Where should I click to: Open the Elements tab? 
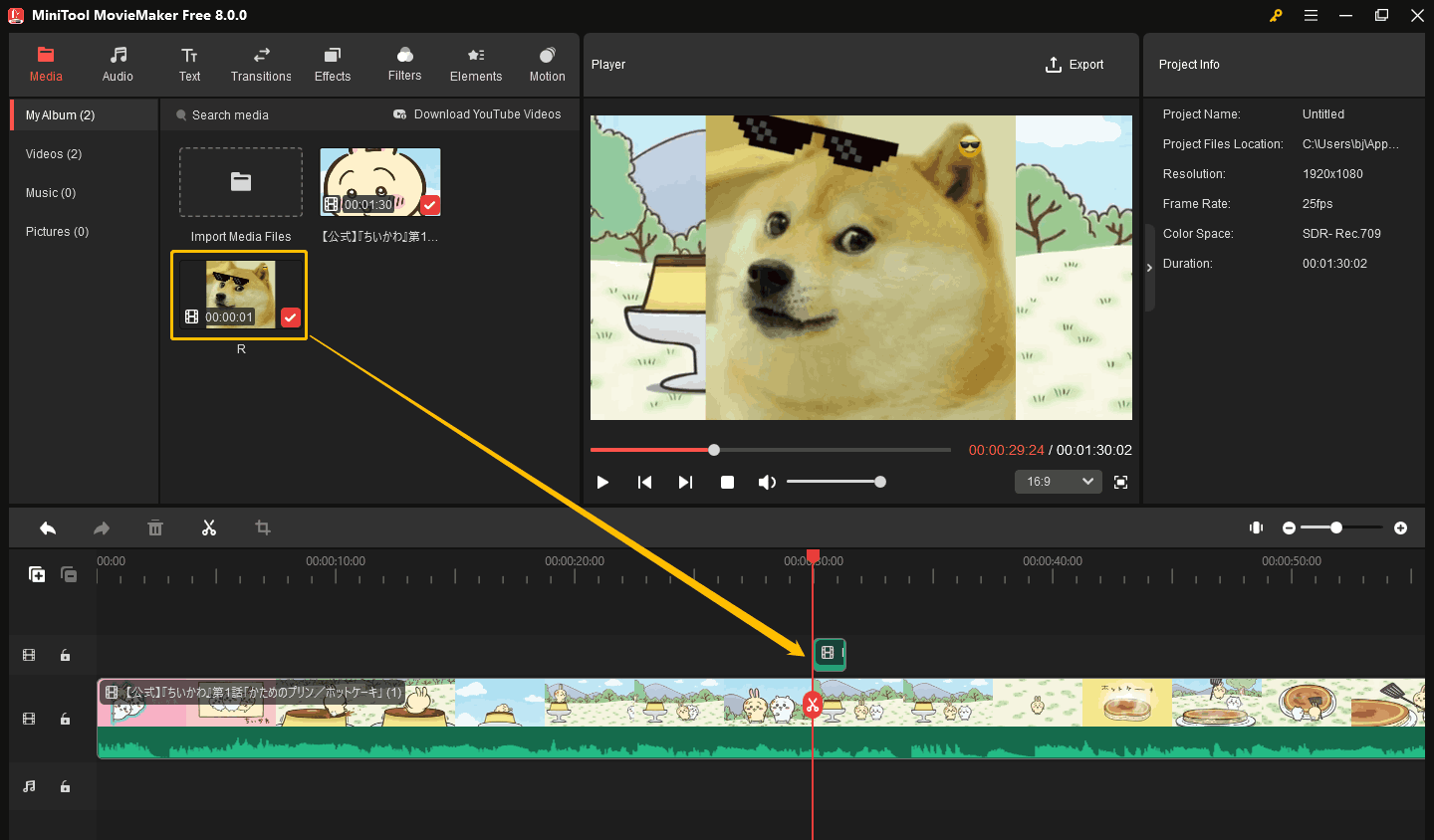476,65
